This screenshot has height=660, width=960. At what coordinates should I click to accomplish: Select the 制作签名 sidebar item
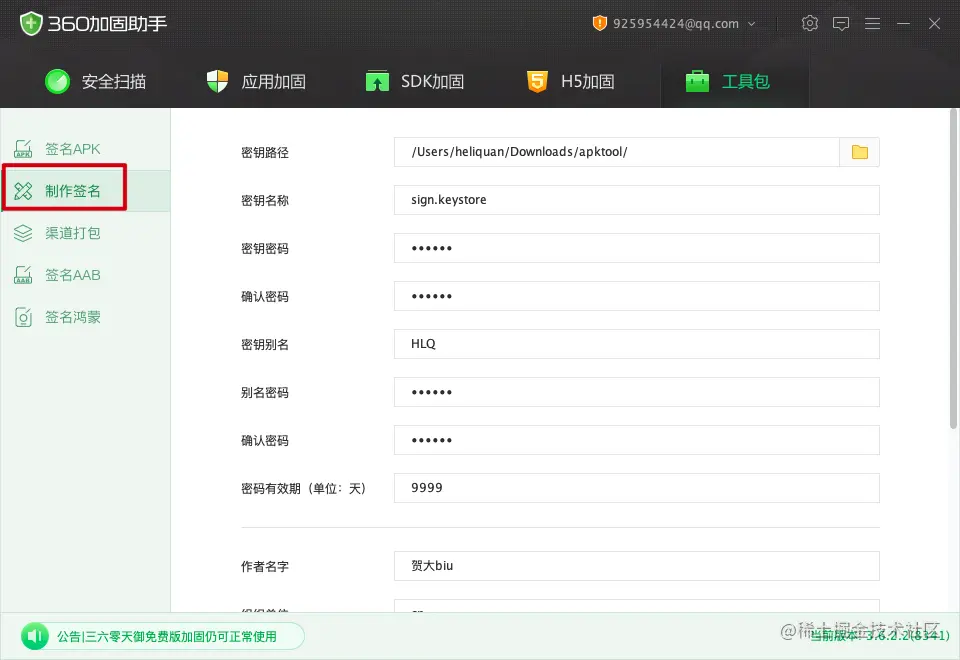pos(85,191)
